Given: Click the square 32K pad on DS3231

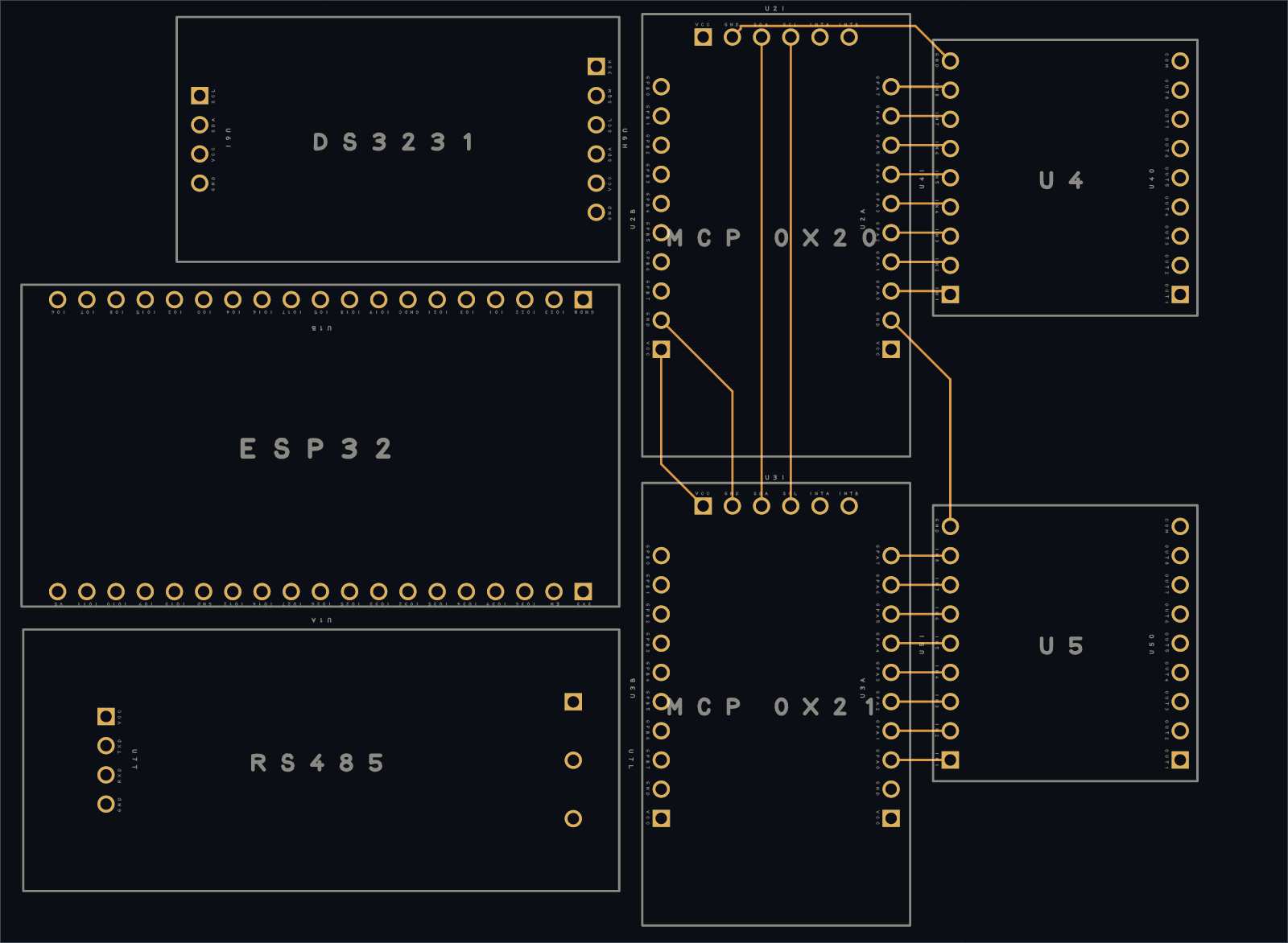Looking at the screenshot, I should point(596,66).
